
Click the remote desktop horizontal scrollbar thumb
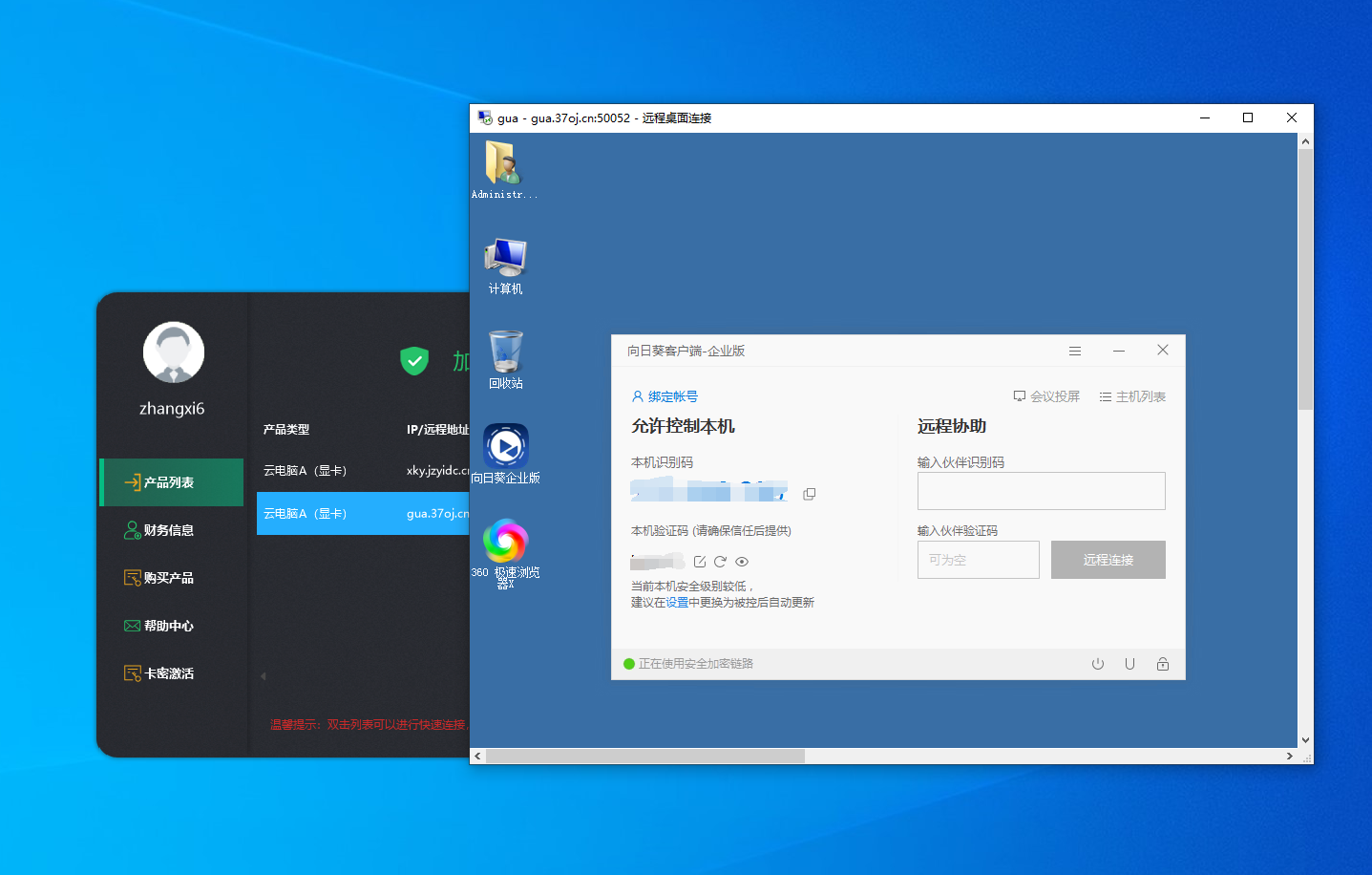[x=645, y=757]
